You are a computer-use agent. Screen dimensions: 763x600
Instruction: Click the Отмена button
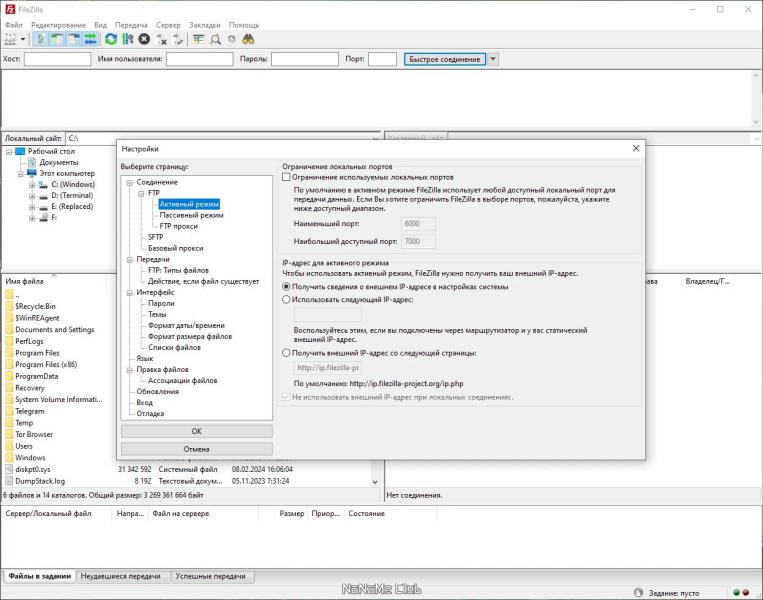click(197, 449)
